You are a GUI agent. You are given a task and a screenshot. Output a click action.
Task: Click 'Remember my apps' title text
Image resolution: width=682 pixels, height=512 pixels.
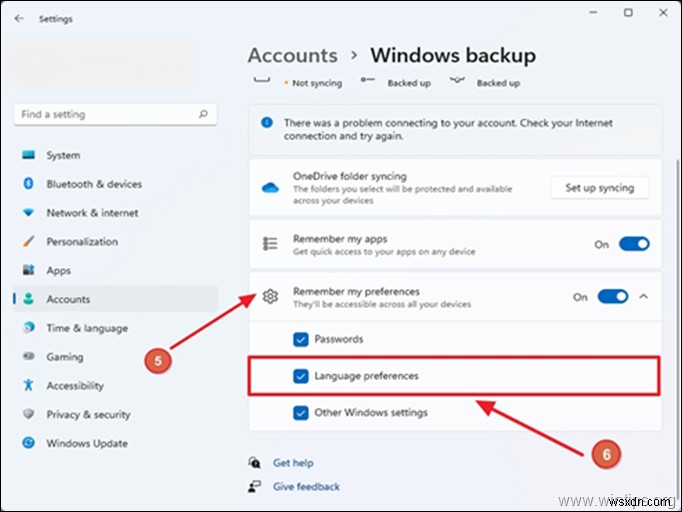(340, 238)
